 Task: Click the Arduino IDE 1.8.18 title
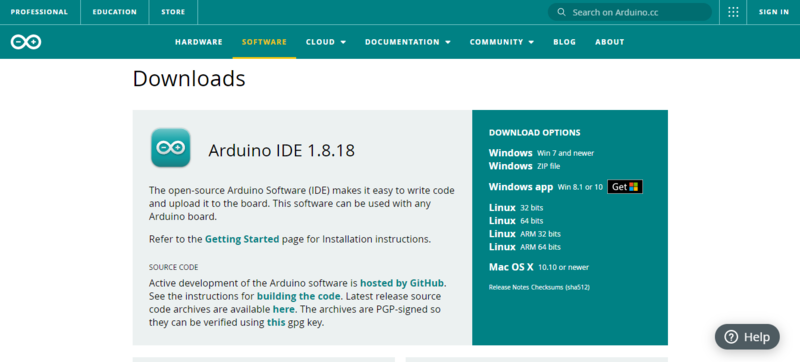point(282,150)
